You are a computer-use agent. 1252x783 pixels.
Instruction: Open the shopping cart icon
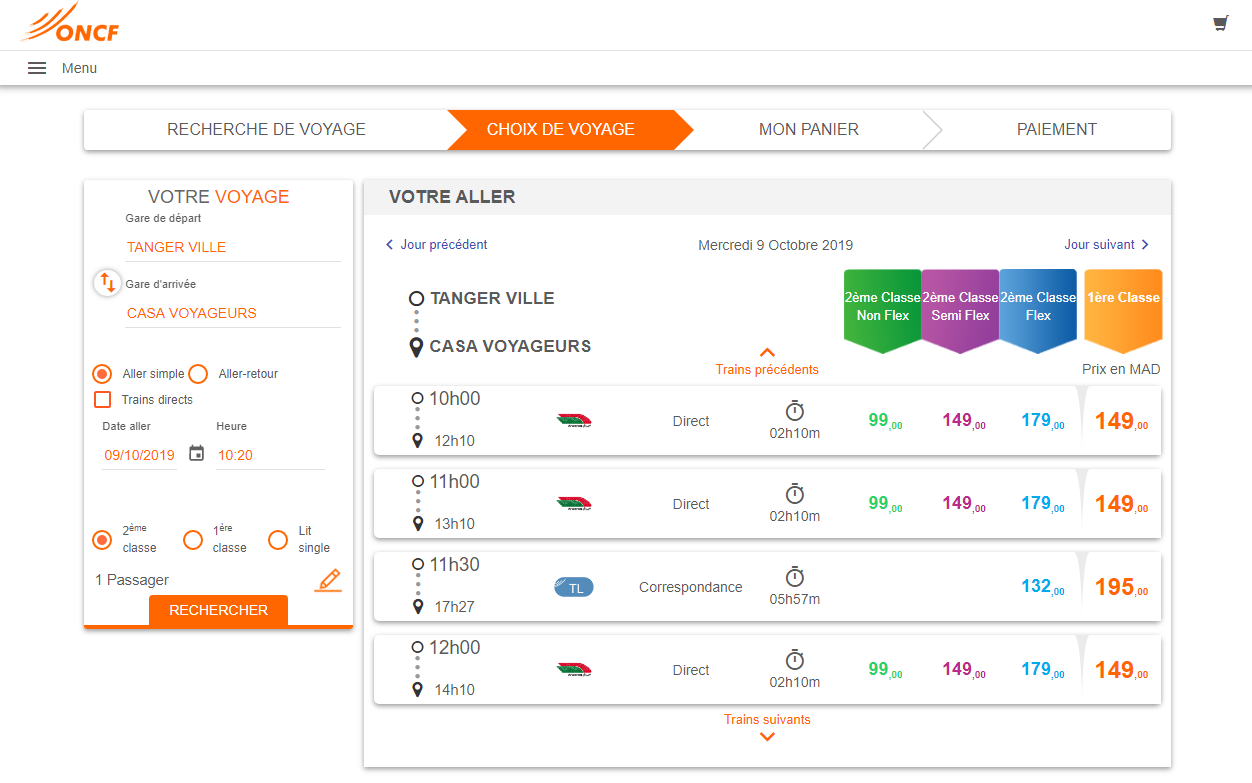1220,24
